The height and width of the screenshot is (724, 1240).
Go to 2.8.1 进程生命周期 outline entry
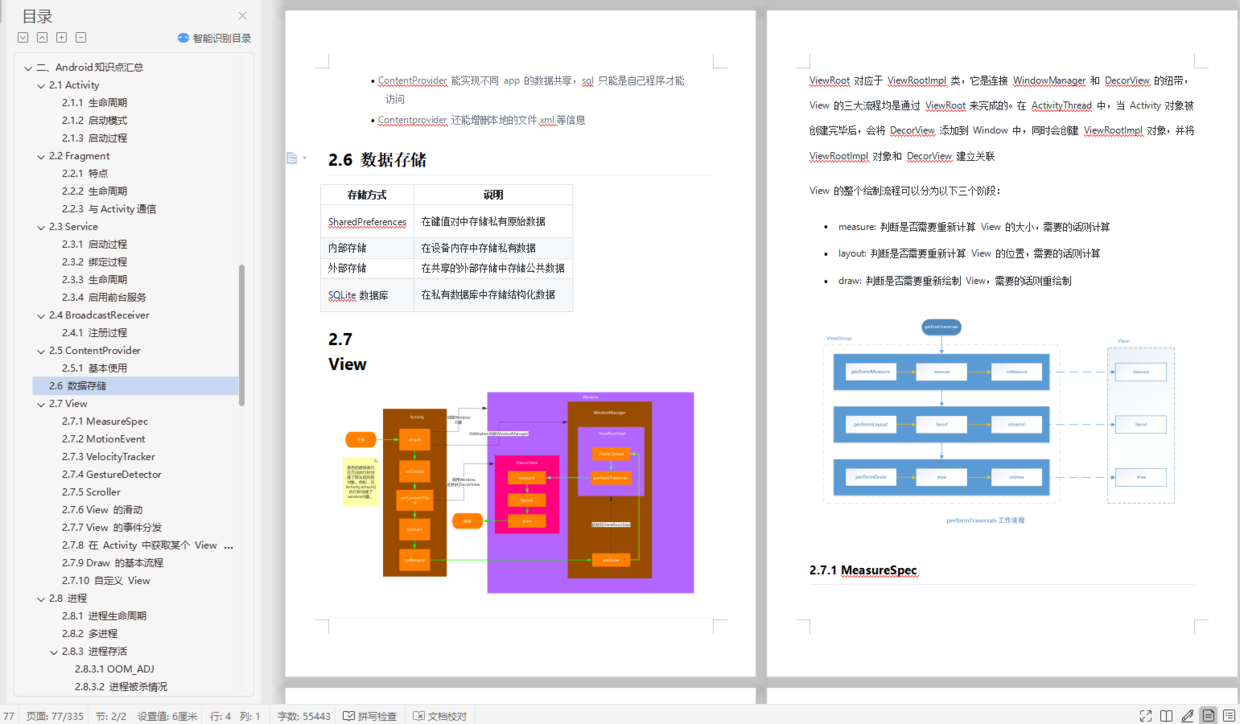click(x=104, y=616)
